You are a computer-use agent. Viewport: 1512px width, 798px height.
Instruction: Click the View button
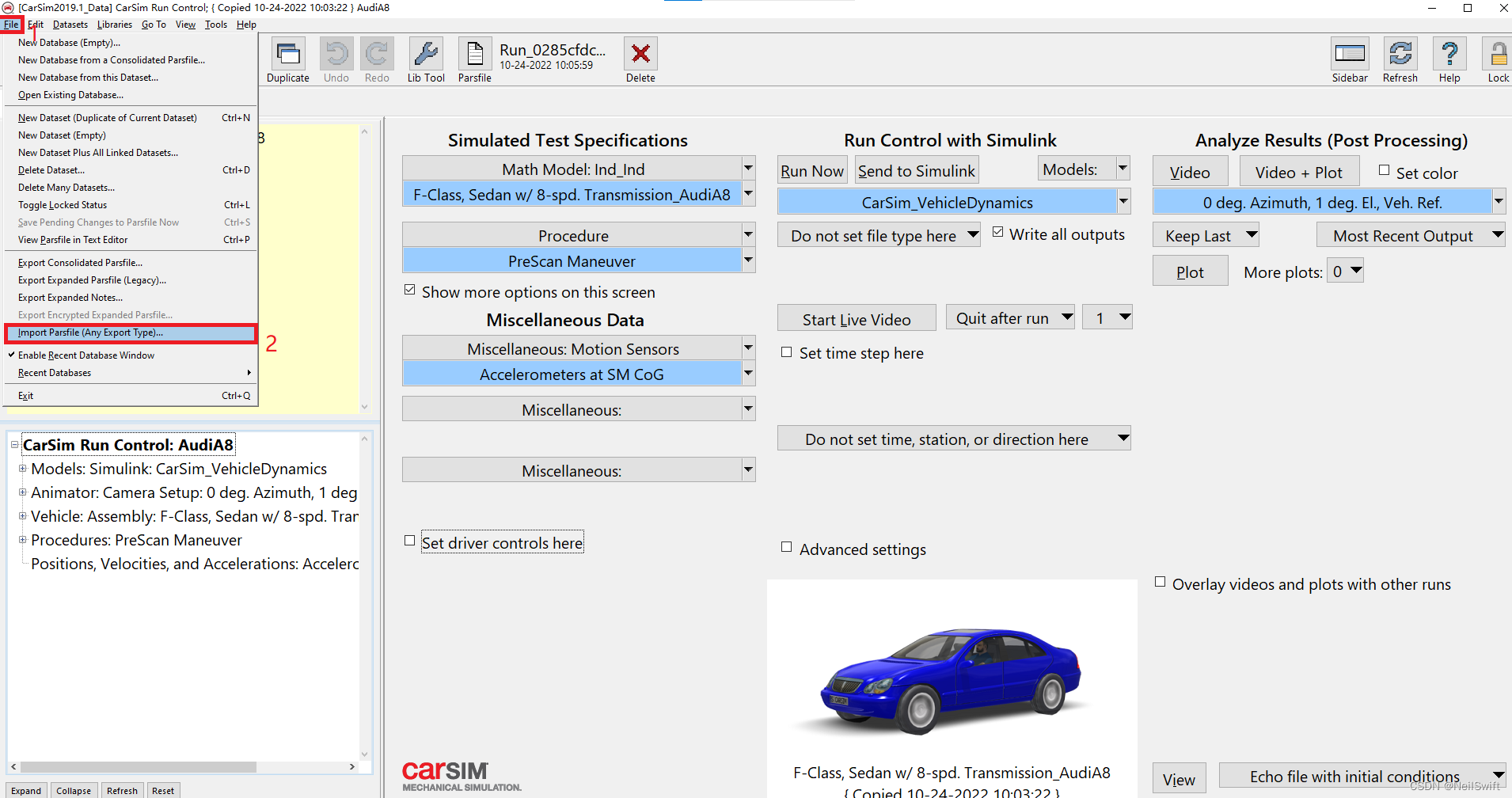pos(1179,779)
